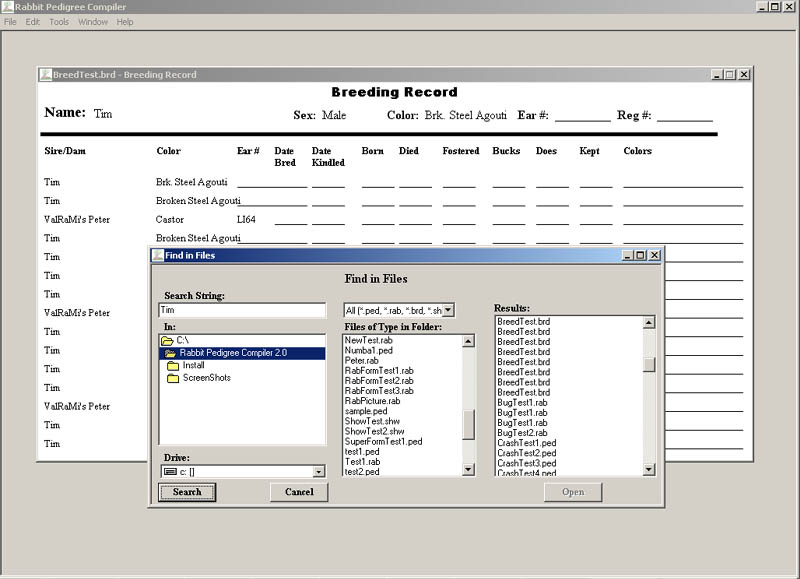Screen dimensions: 800x579
Task: Select the ScreenShots folder icon
Action: 173,378
